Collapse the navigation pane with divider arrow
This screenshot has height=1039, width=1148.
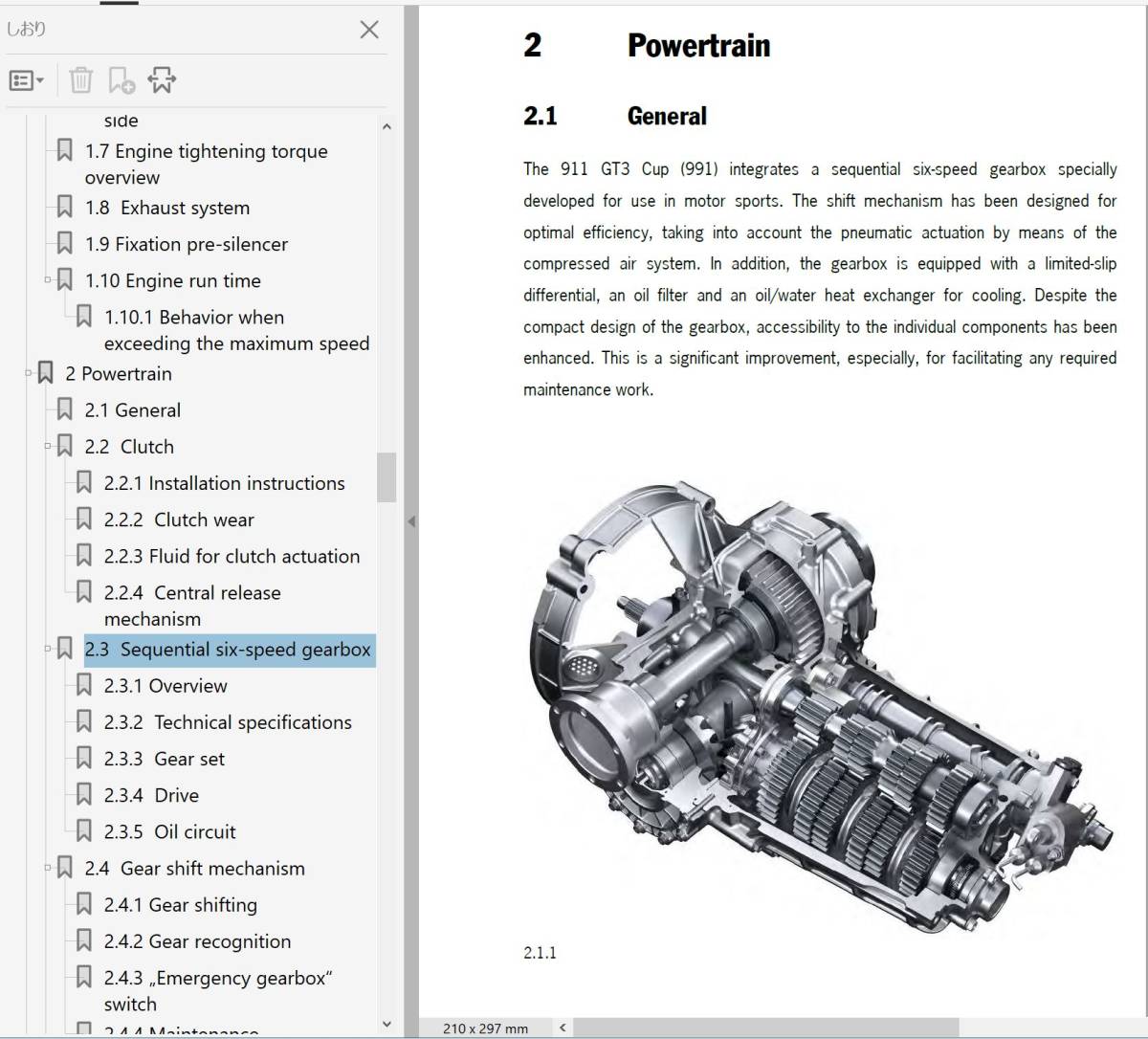click(411, 521)
